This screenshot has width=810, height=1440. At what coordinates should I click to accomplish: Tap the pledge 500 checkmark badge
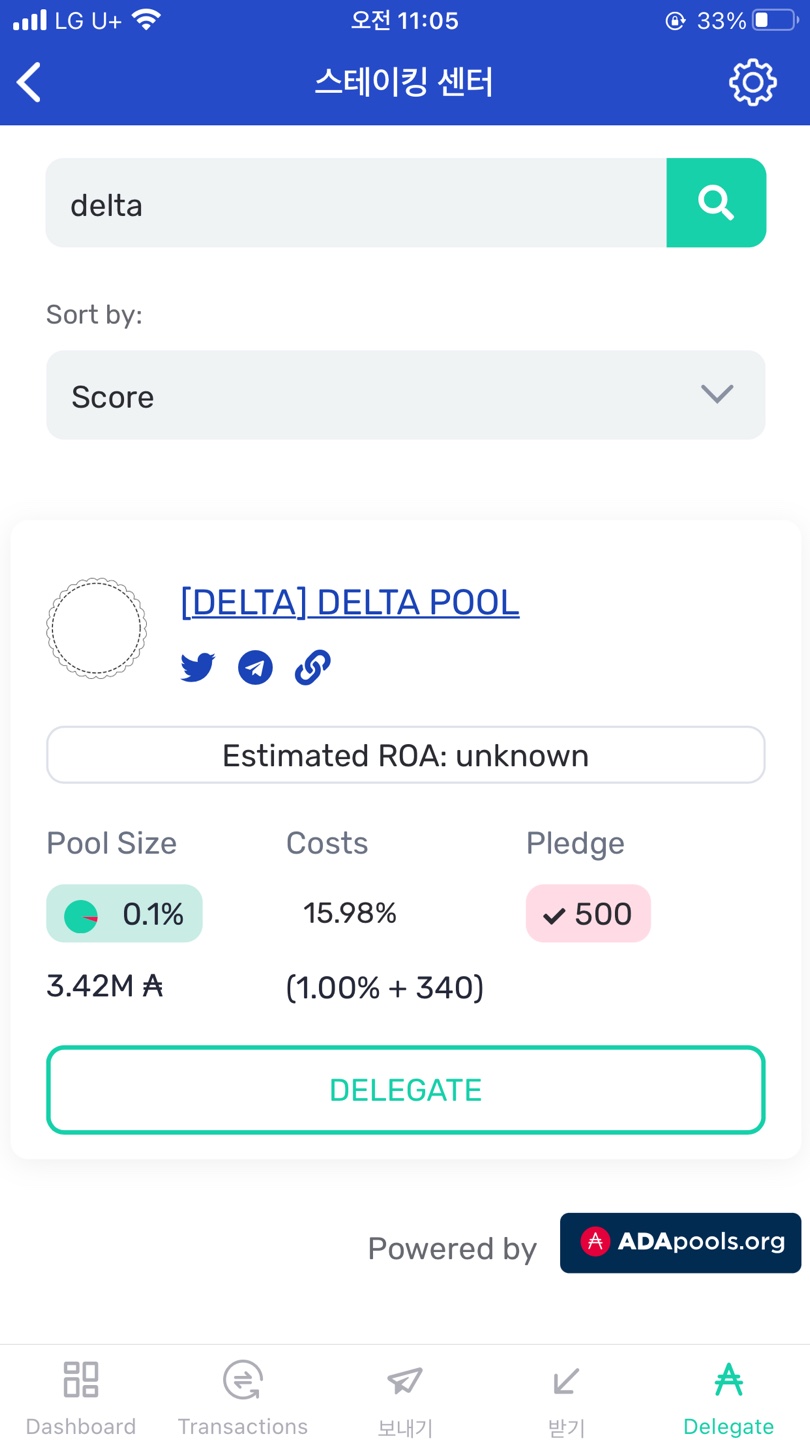coord(588,914)
